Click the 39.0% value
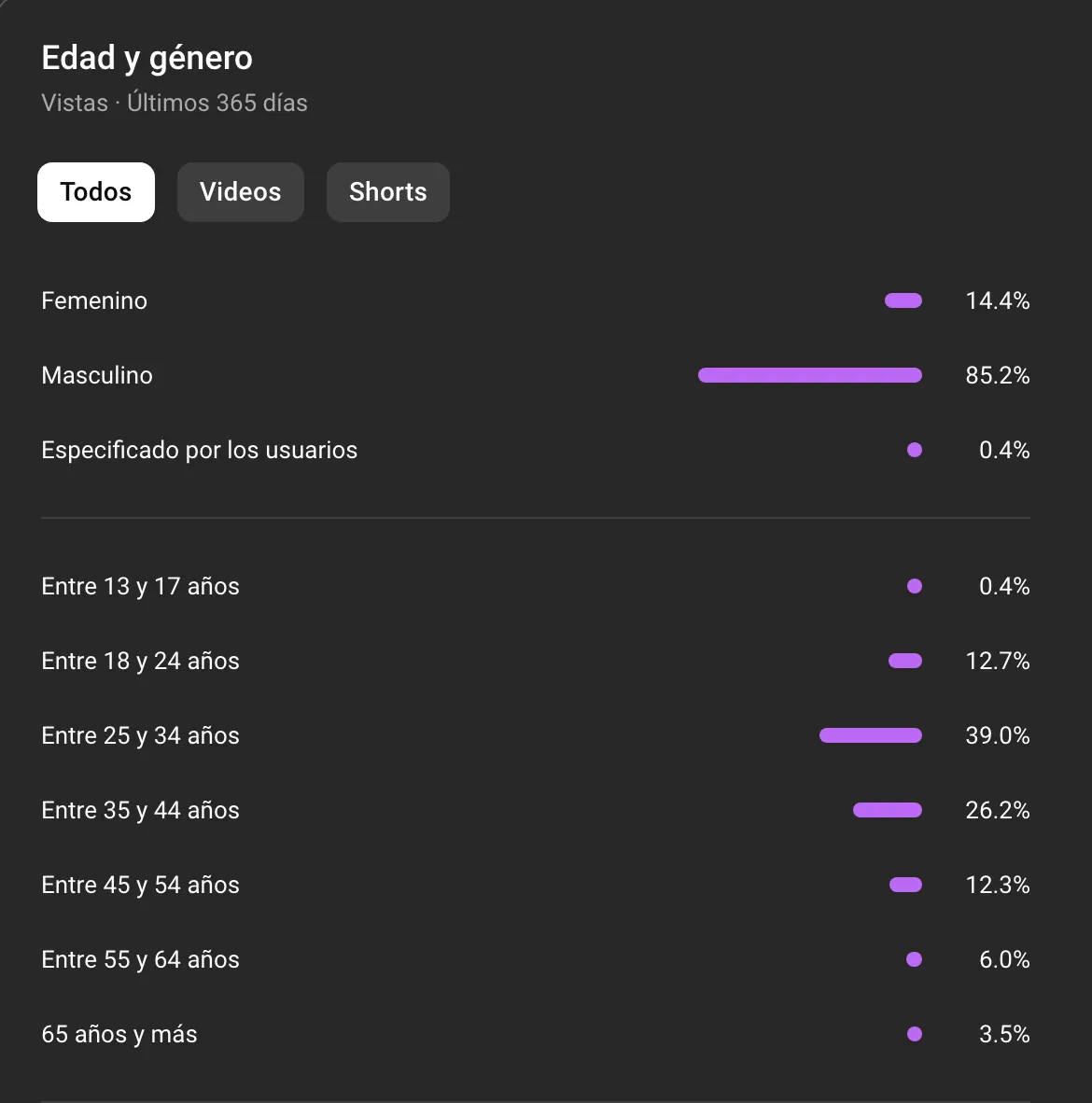 (997, 735)
